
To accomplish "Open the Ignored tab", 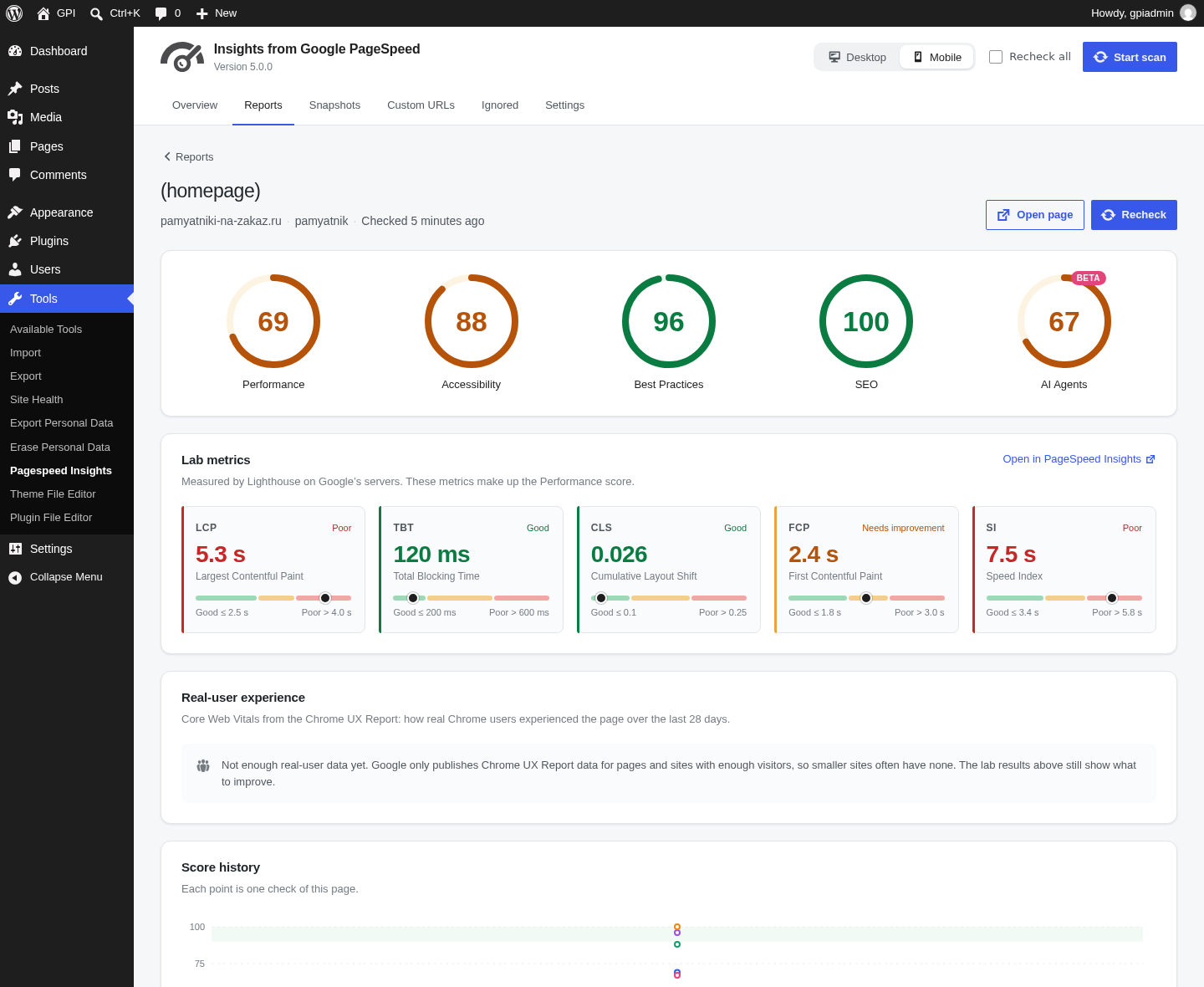I will click(x=500, y=105).
